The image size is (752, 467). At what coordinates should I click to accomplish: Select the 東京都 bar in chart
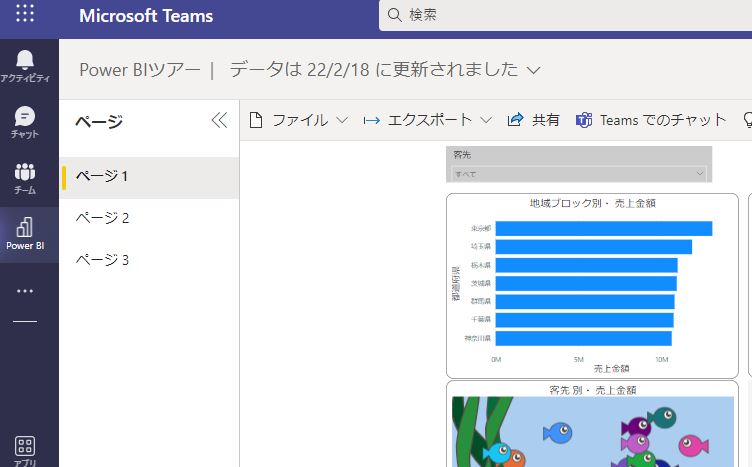point(603,229)
